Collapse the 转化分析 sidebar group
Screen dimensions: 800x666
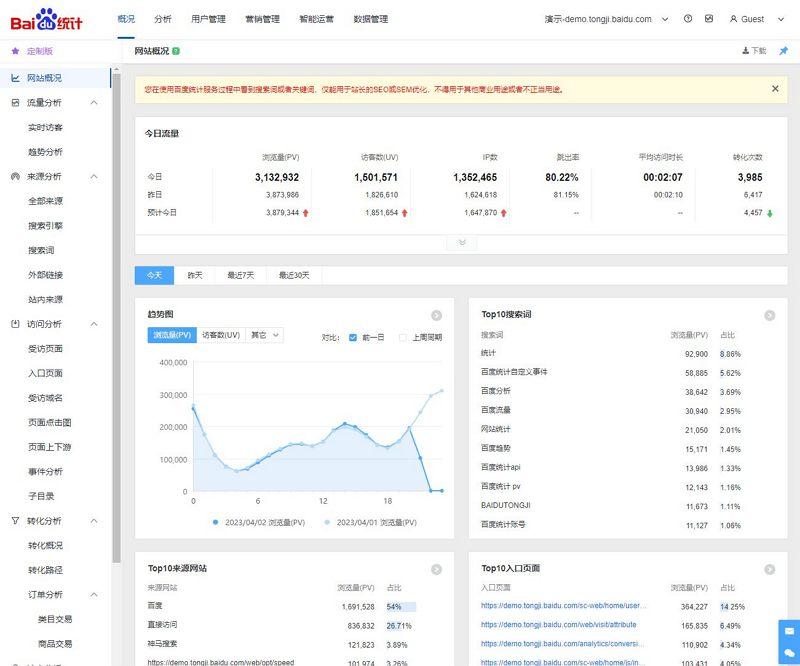[x=94, y=521]
